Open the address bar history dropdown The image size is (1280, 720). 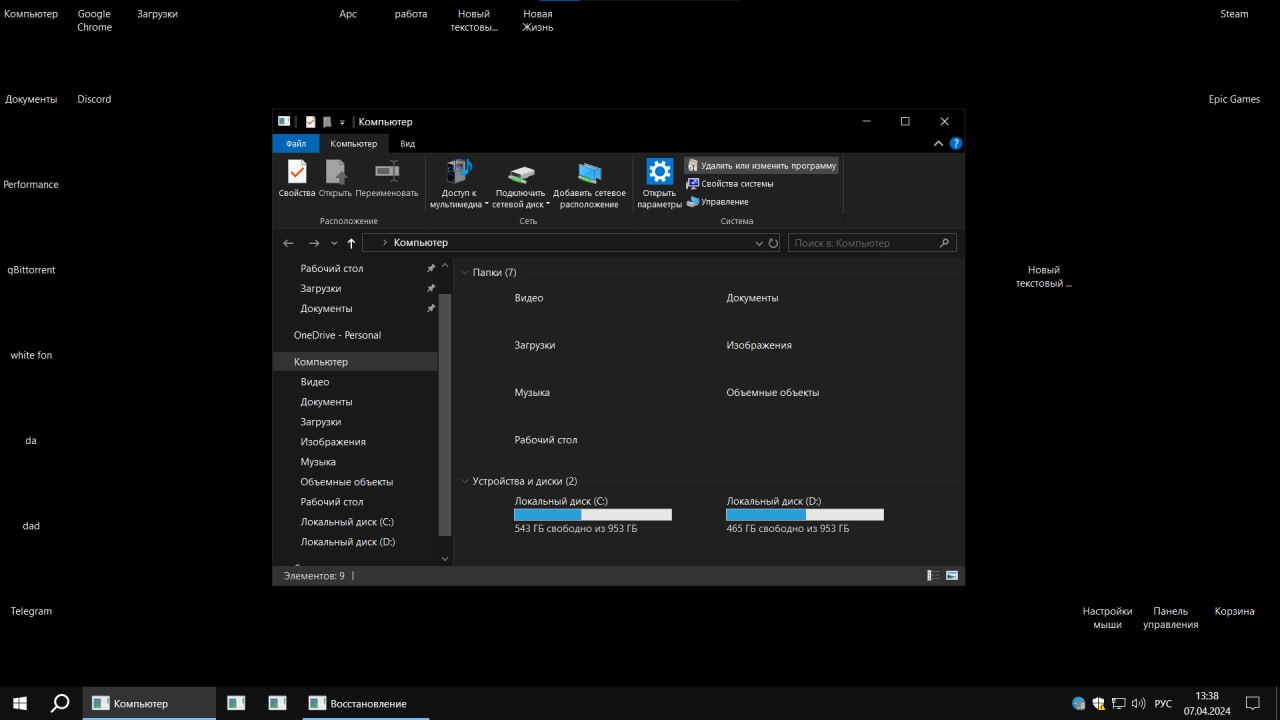[758, 243]
